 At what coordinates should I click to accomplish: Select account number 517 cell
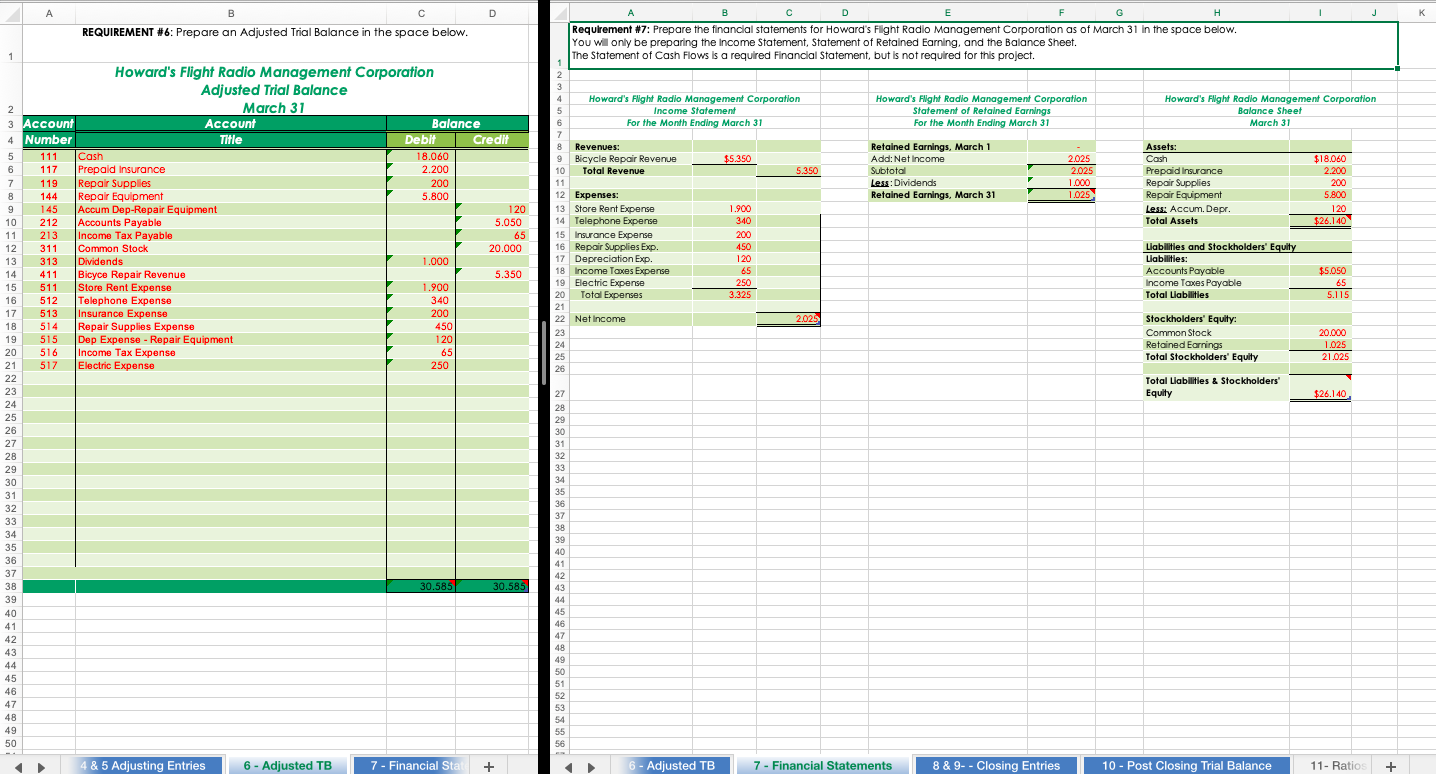click(x=48, y=365)
